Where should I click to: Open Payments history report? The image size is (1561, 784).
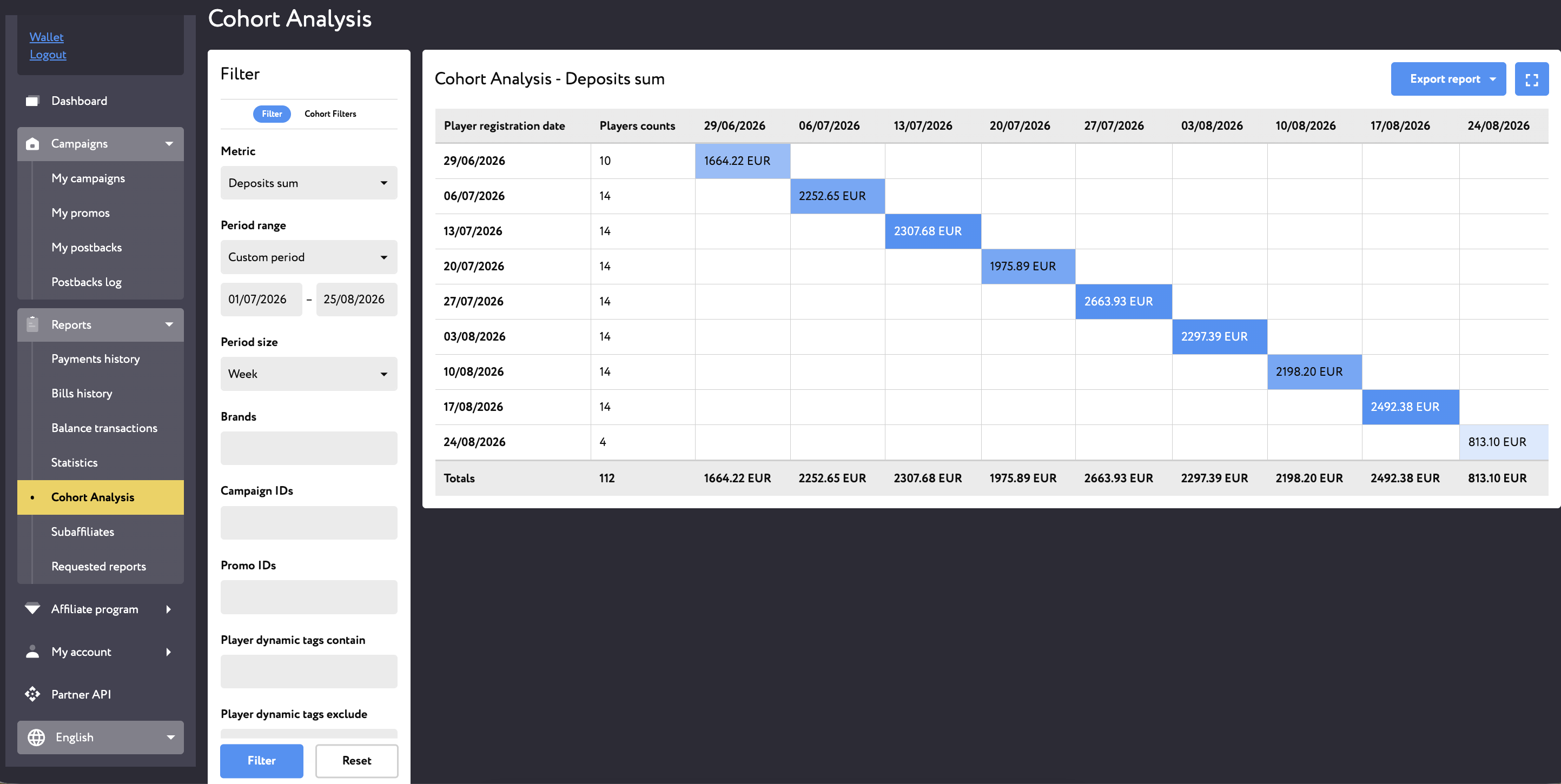(x=96, y=358)
